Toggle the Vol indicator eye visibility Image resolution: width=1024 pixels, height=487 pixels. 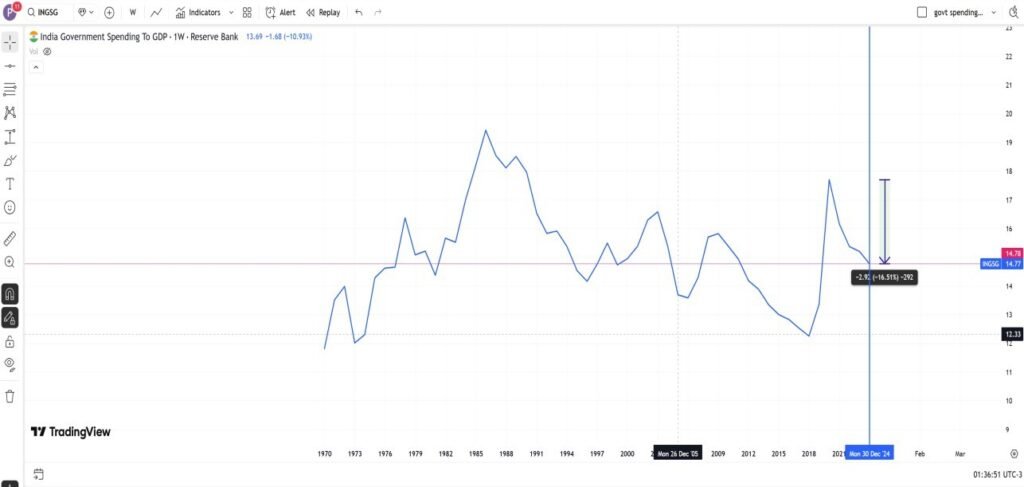(x=47, y=51)
